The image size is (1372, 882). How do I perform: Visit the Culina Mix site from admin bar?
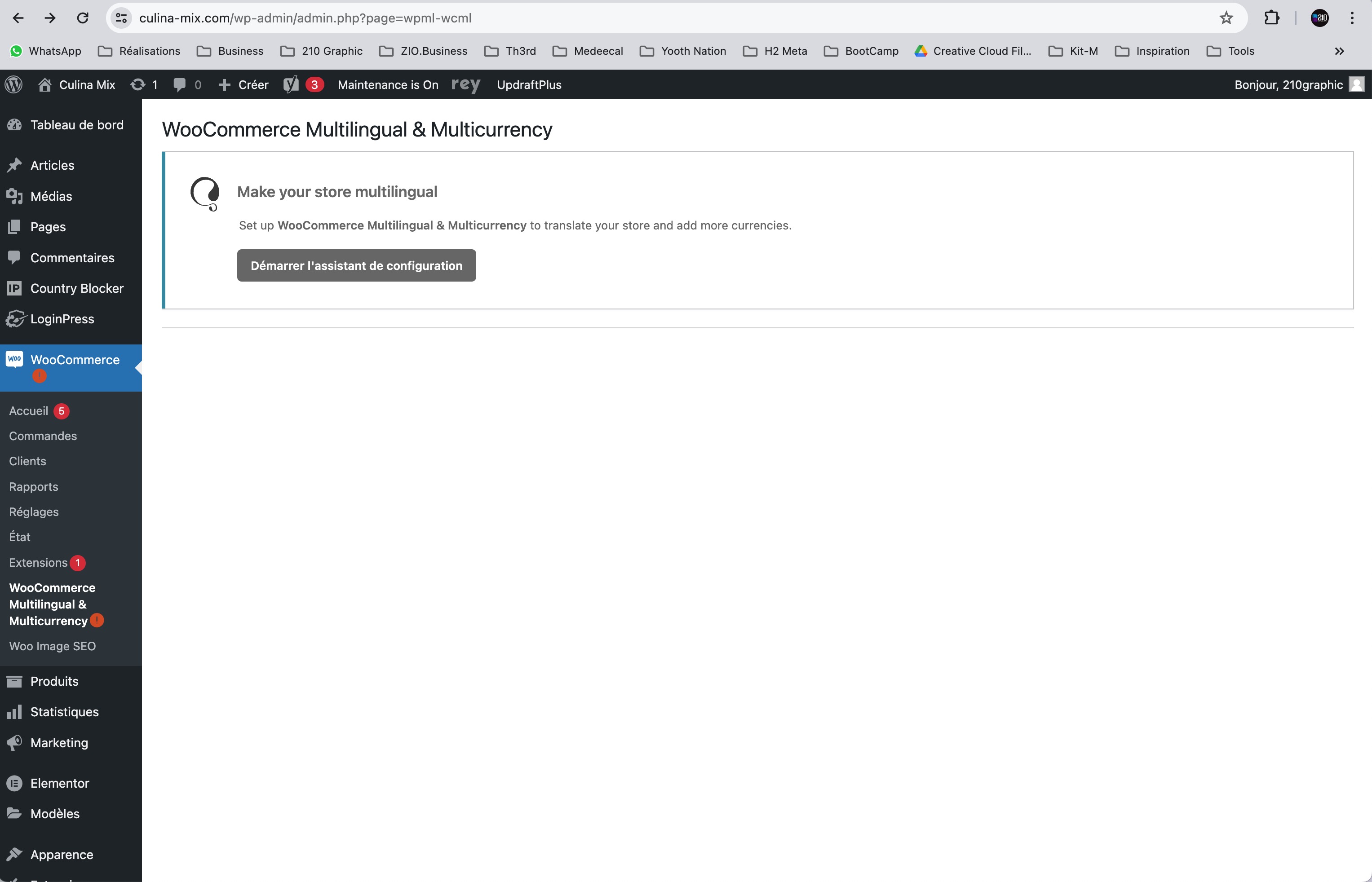pos(77,85)
